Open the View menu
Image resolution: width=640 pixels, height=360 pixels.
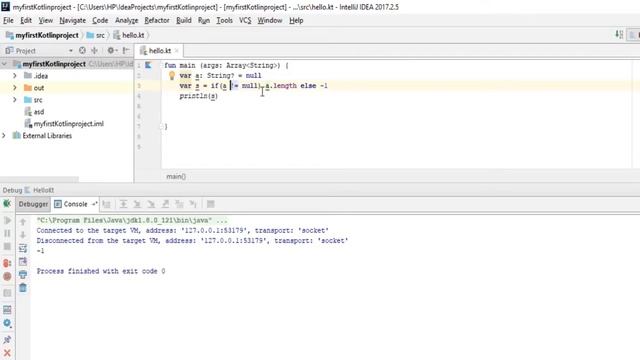pos(45,20)
